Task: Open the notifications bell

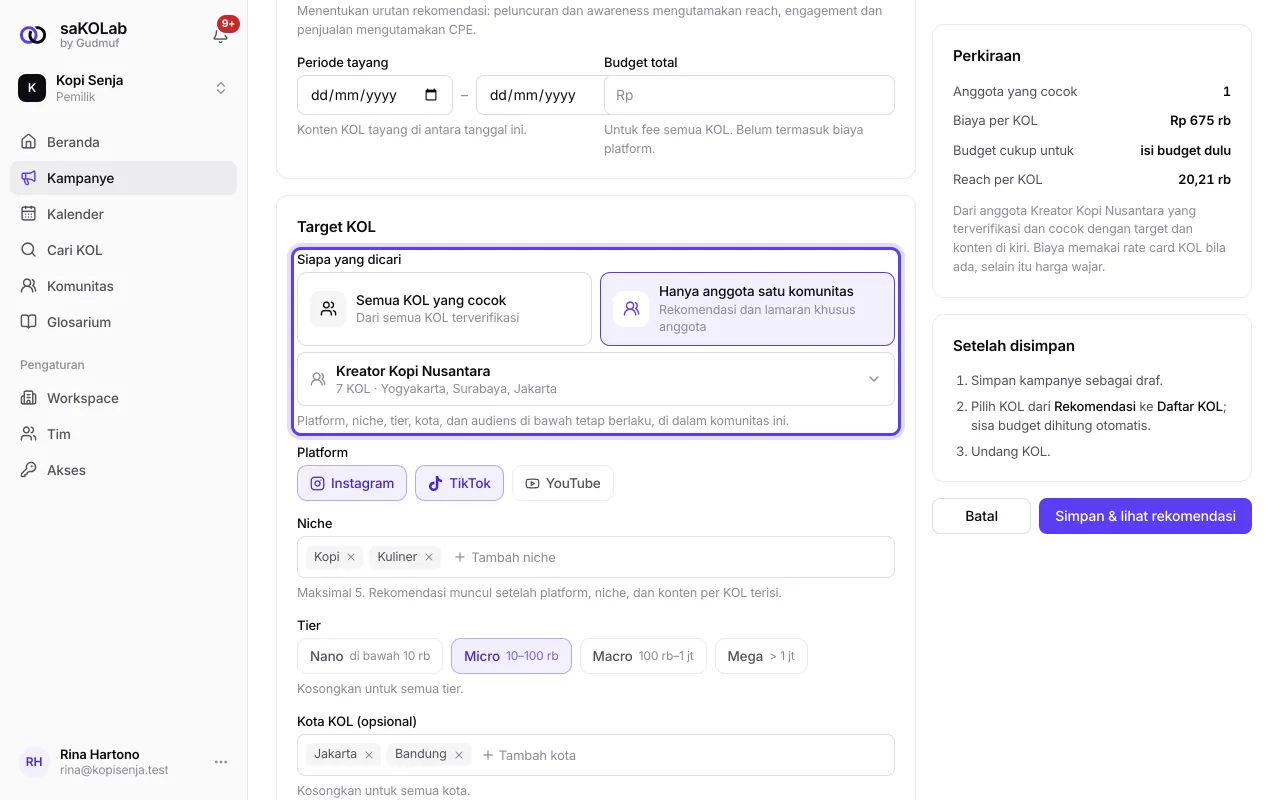Action: [x=221, y=35]
